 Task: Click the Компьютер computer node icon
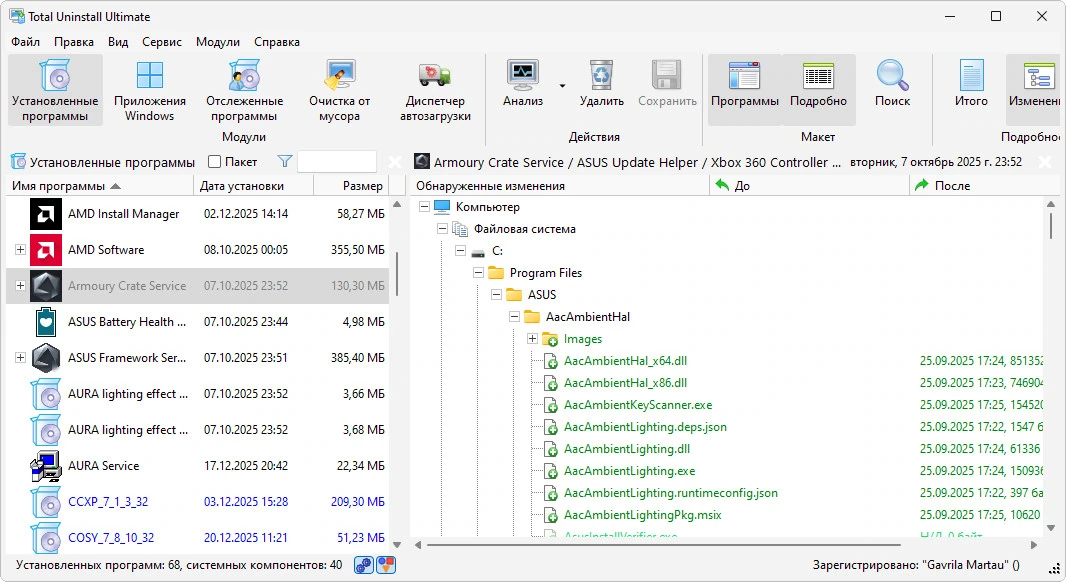point(442,207)
